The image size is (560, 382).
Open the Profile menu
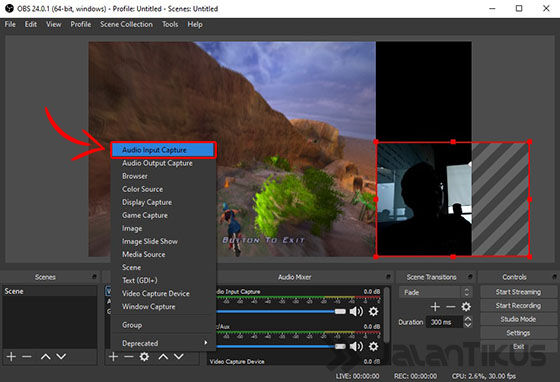81,24
